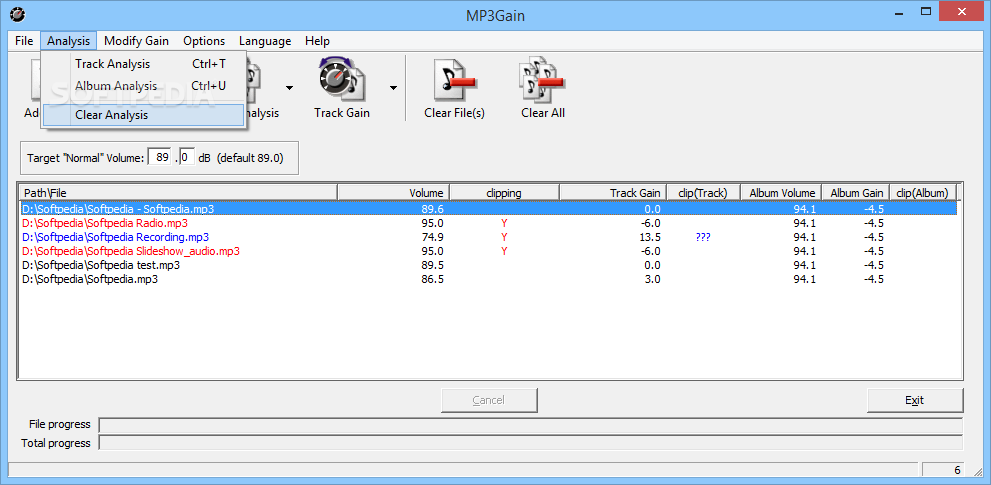Sort by Album Gain column header
Image resolution: width=991 pixels, height=485 pixels.
click(x=856, y=193)
